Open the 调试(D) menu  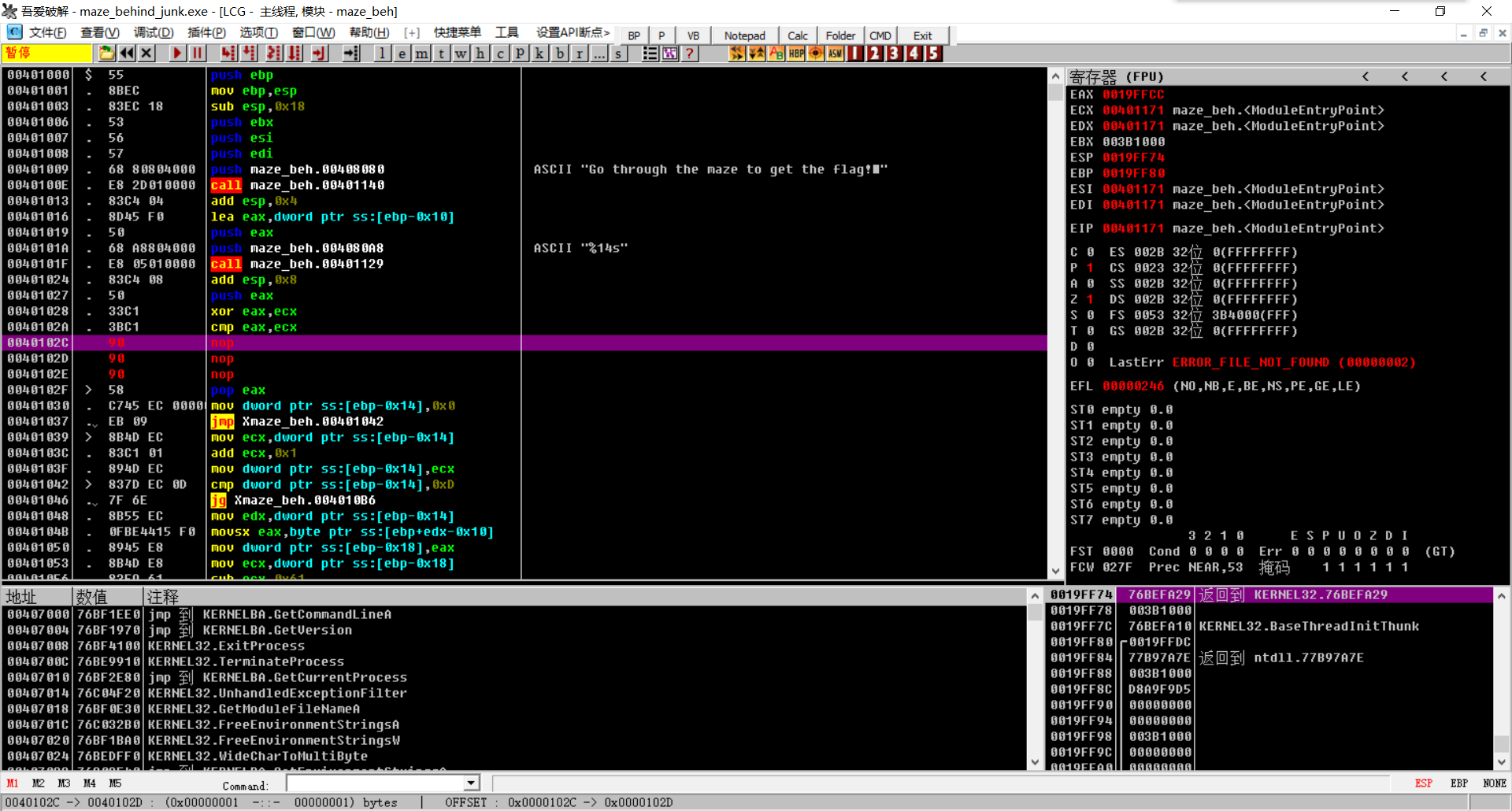click(154, 32)
